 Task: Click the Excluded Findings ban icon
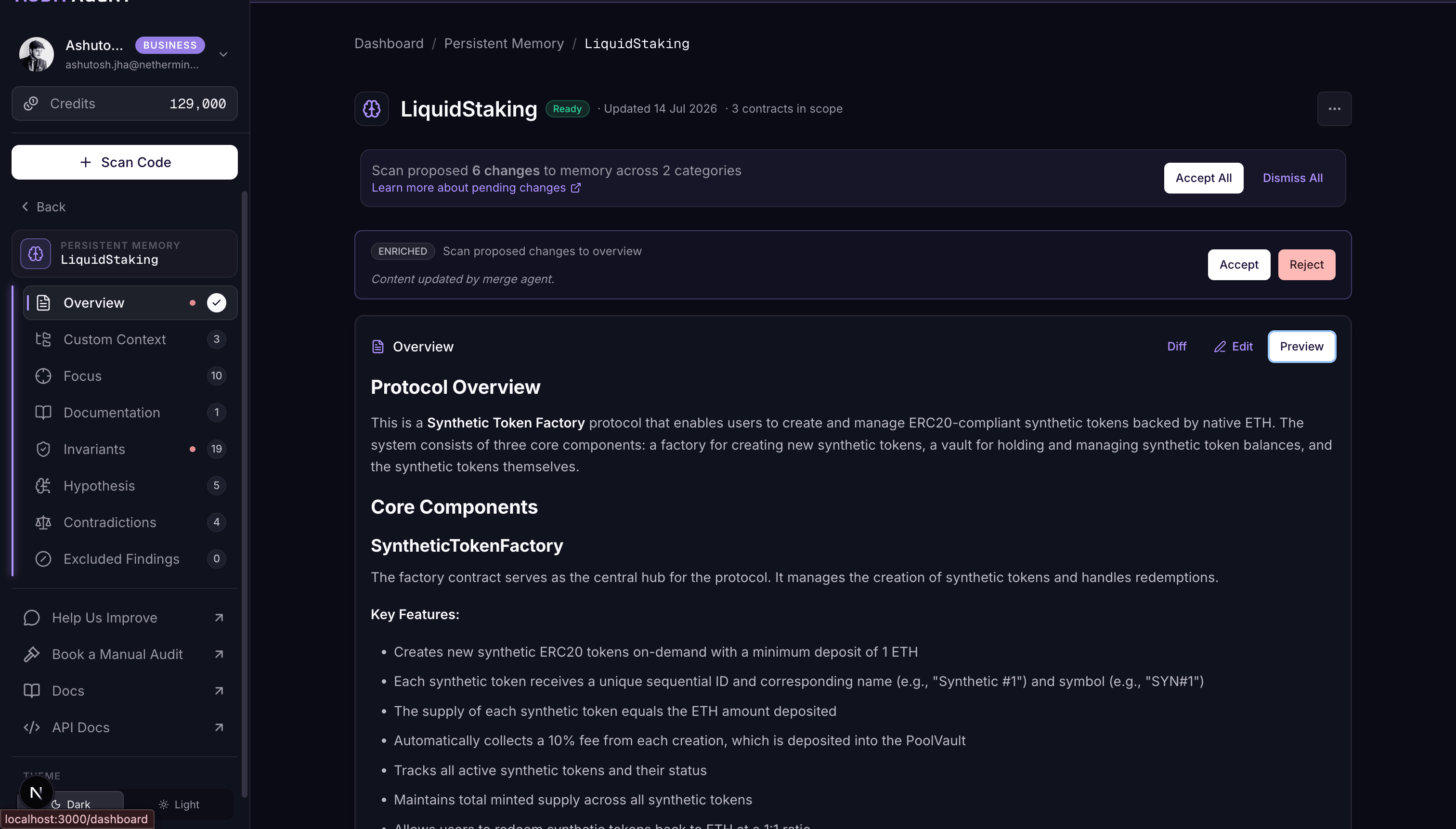point(43,558)
